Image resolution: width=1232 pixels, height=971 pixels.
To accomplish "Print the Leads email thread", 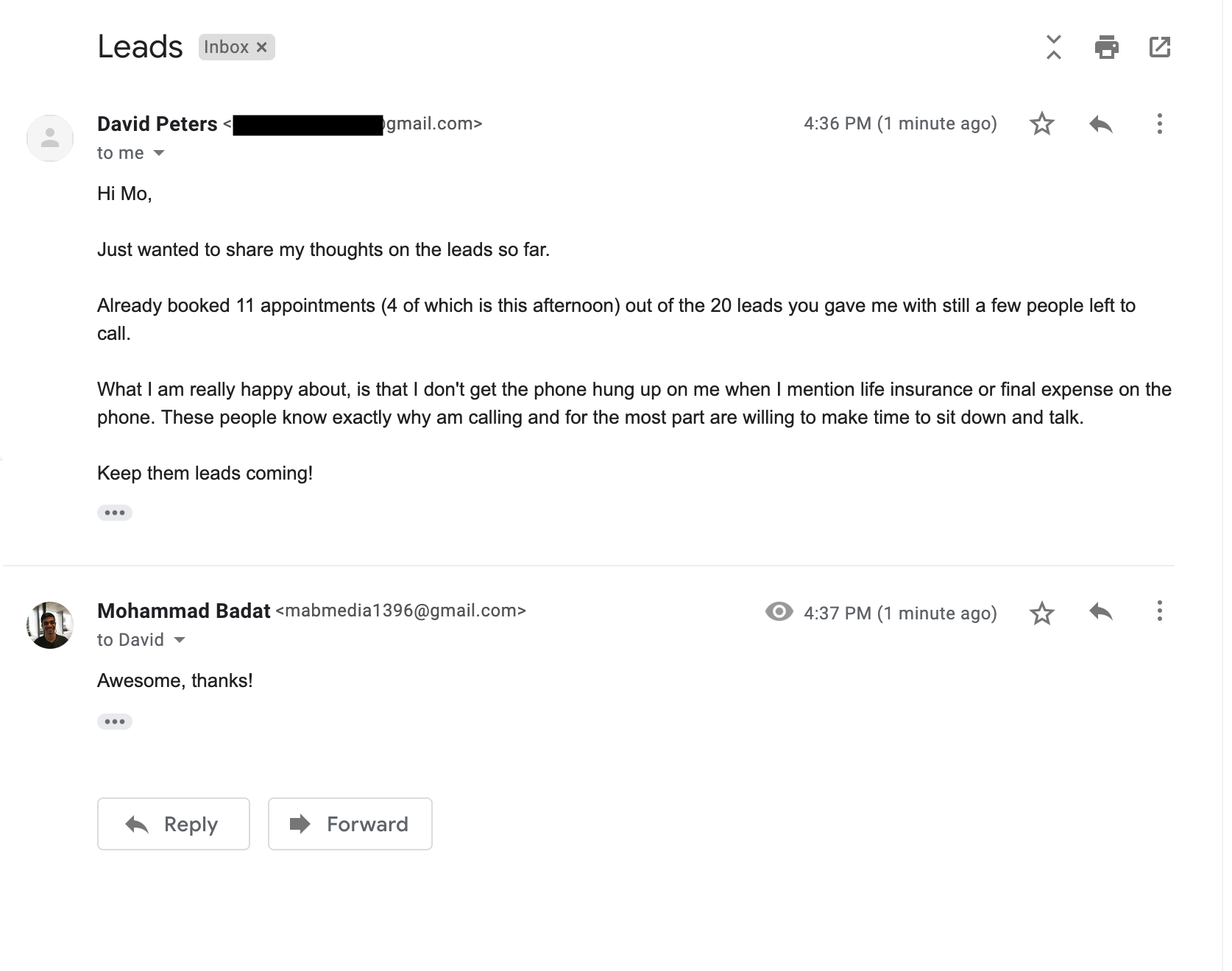I will coord(1106,47).
